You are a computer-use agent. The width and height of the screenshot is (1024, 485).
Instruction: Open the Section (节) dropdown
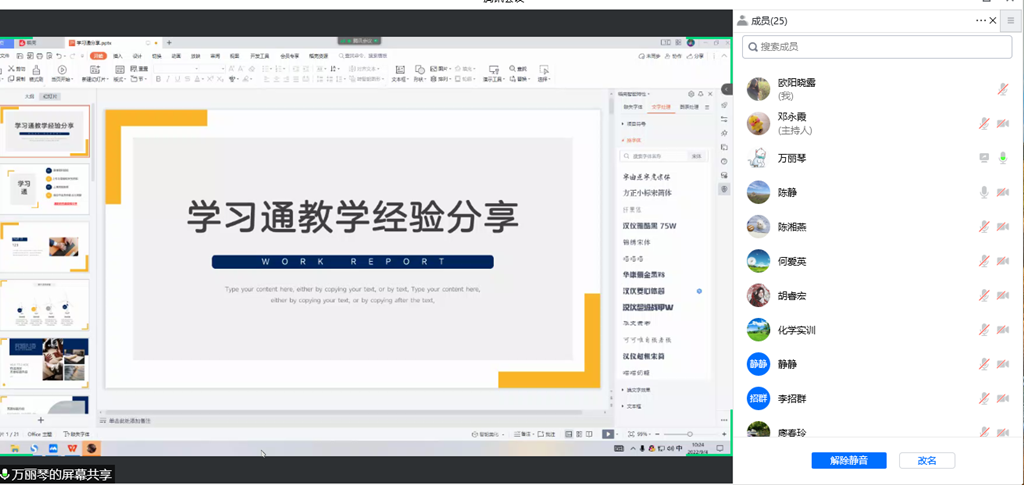[138, 79]
